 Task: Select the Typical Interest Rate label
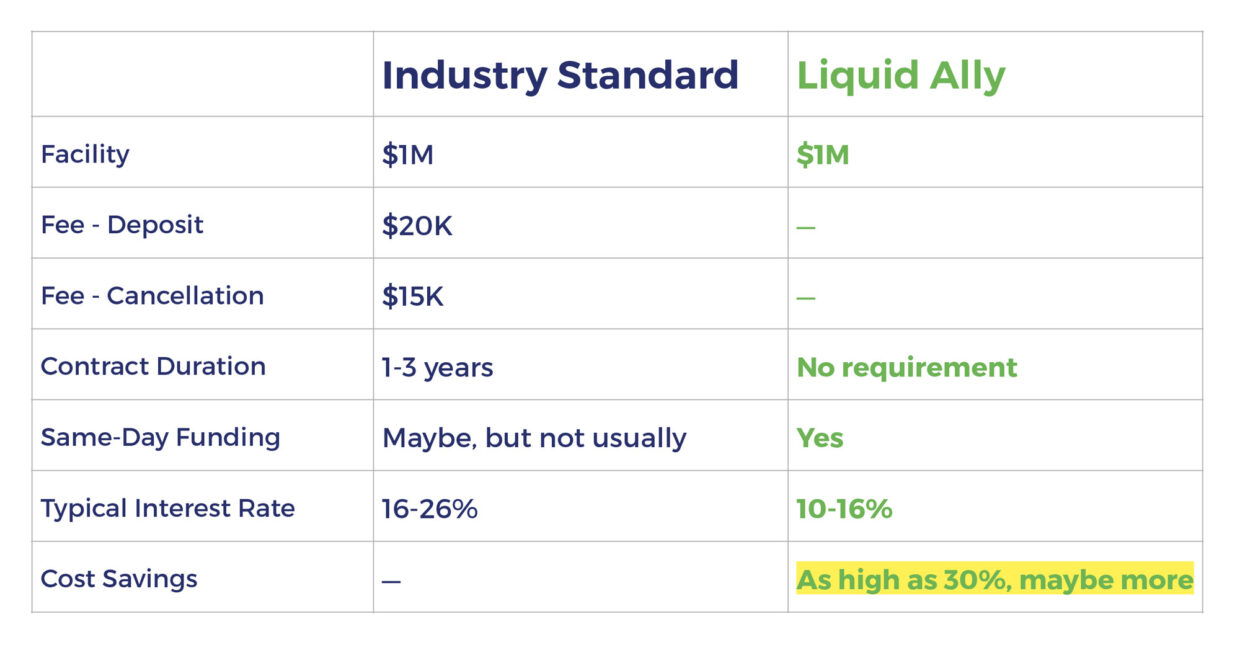[168, 508]
